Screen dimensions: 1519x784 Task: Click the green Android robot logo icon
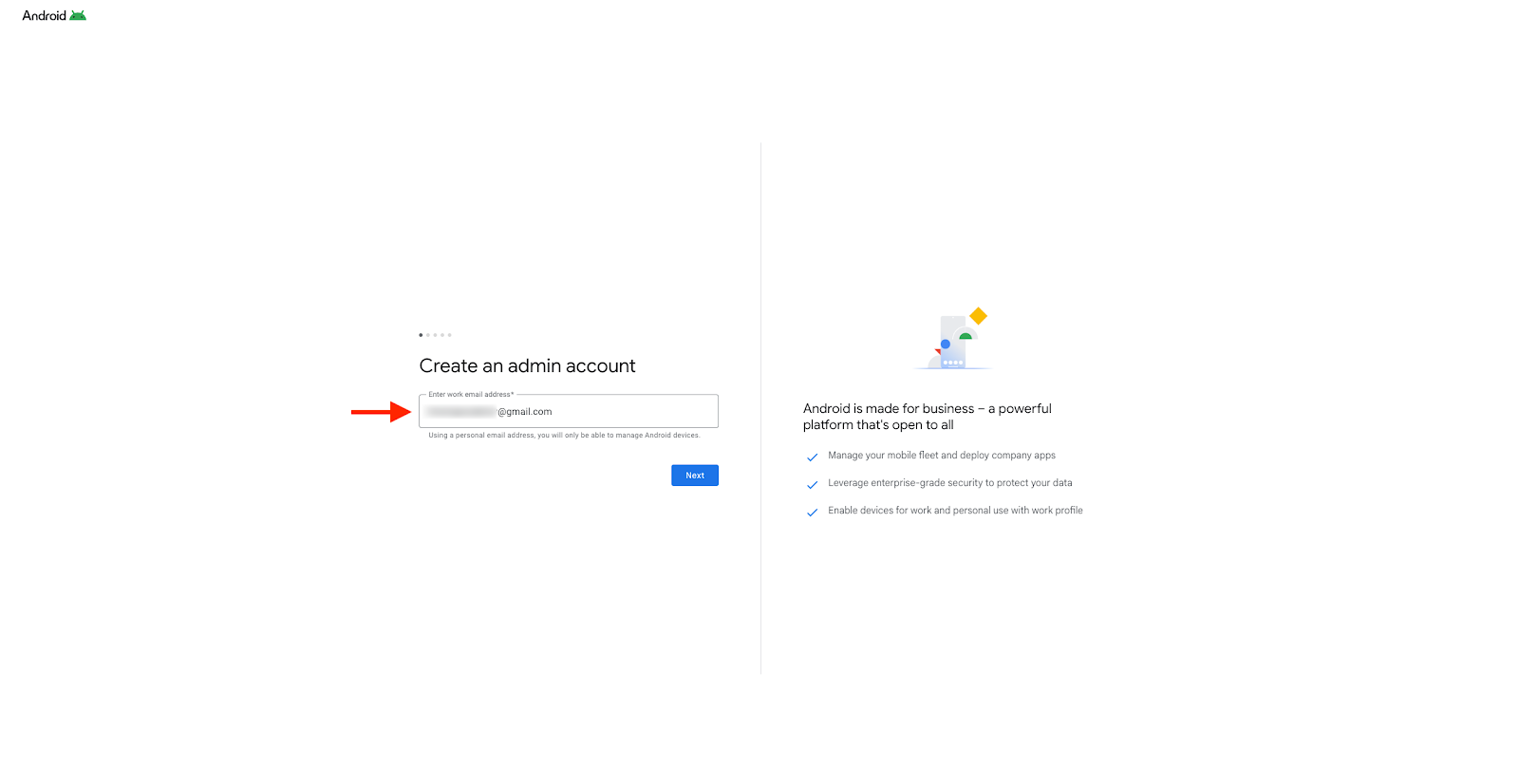[x=78, y=15]
